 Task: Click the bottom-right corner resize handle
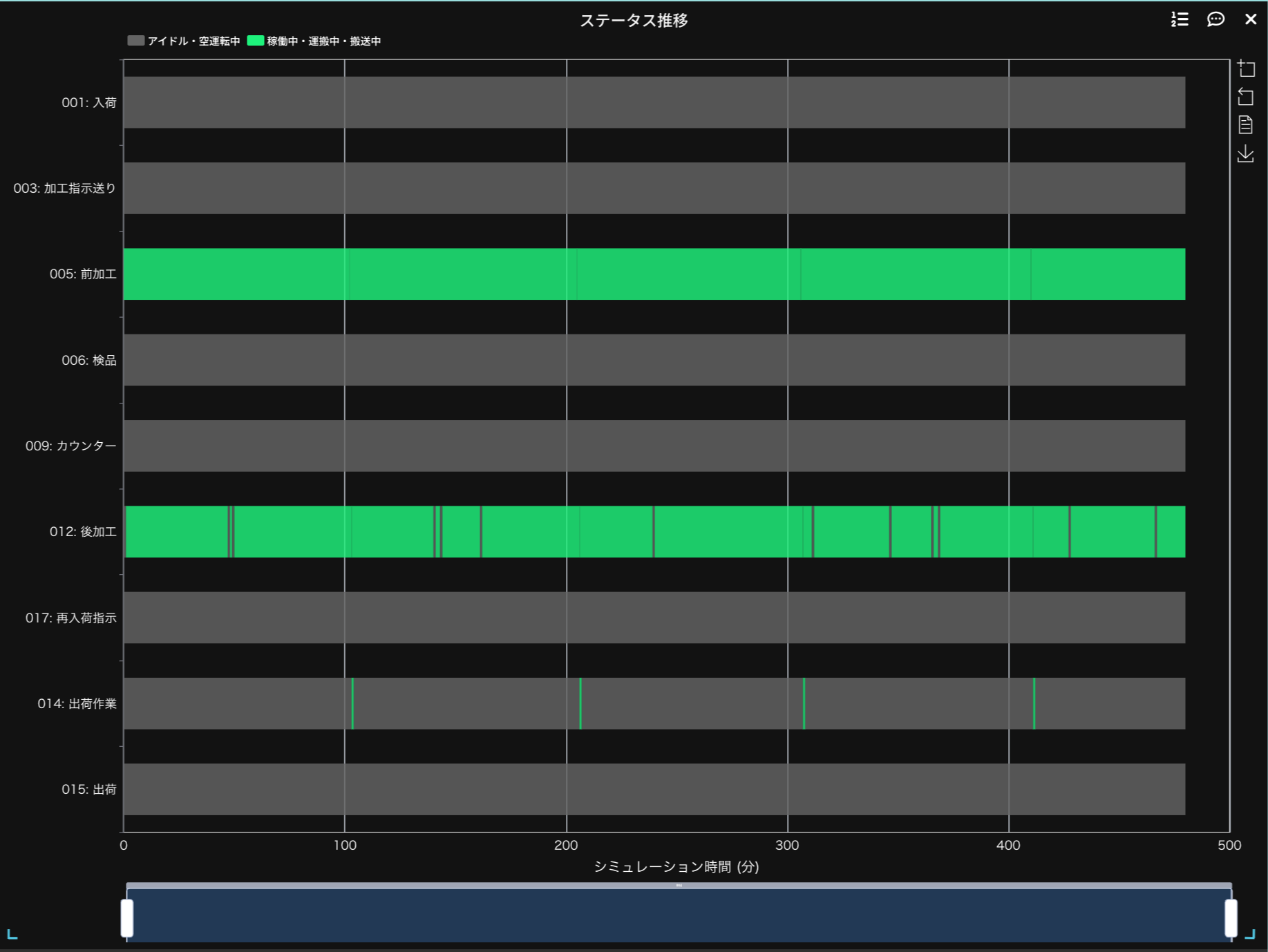pyautogui.click(x=1249, y=935)
